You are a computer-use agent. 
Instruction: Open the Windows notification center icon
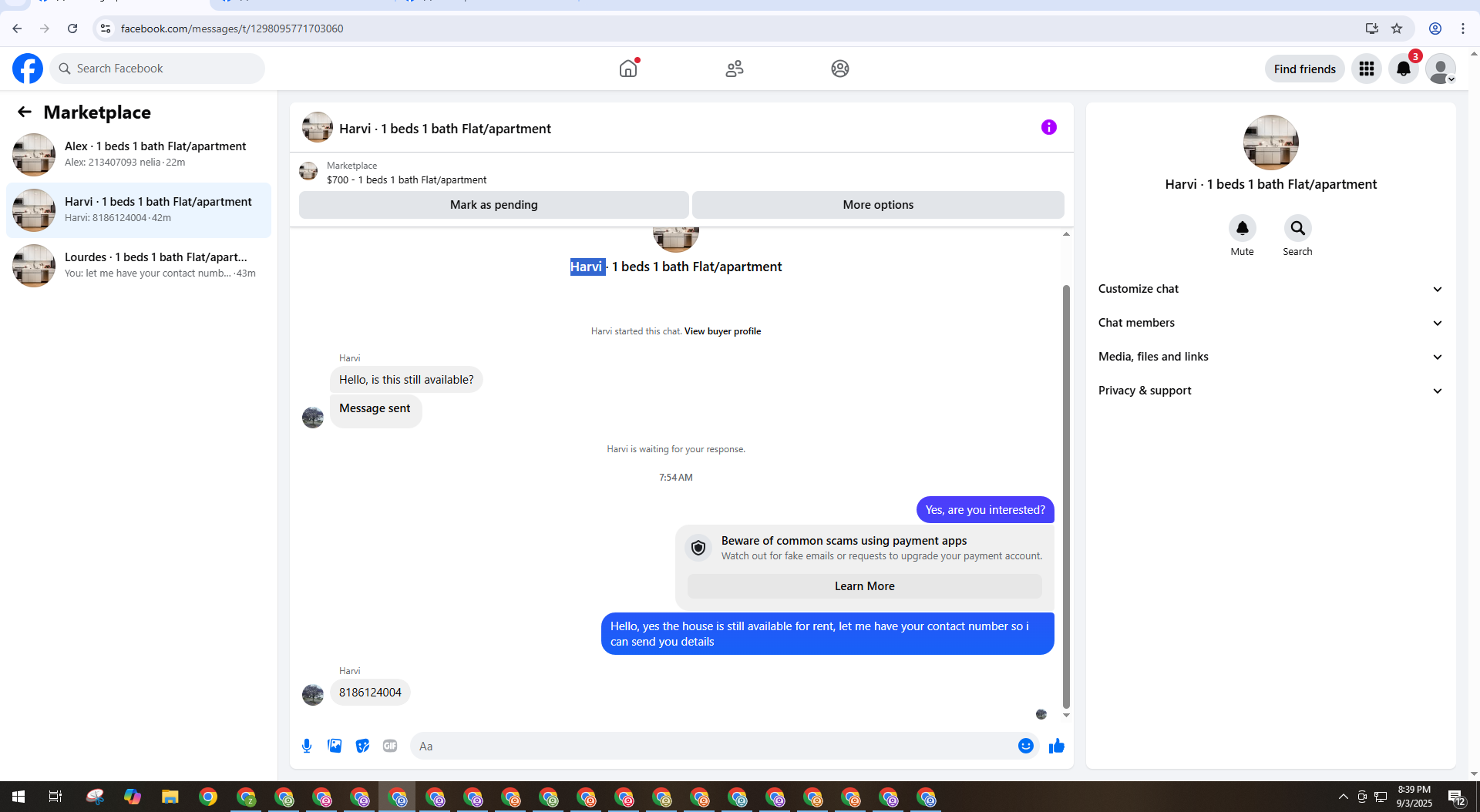(1456, 797)
